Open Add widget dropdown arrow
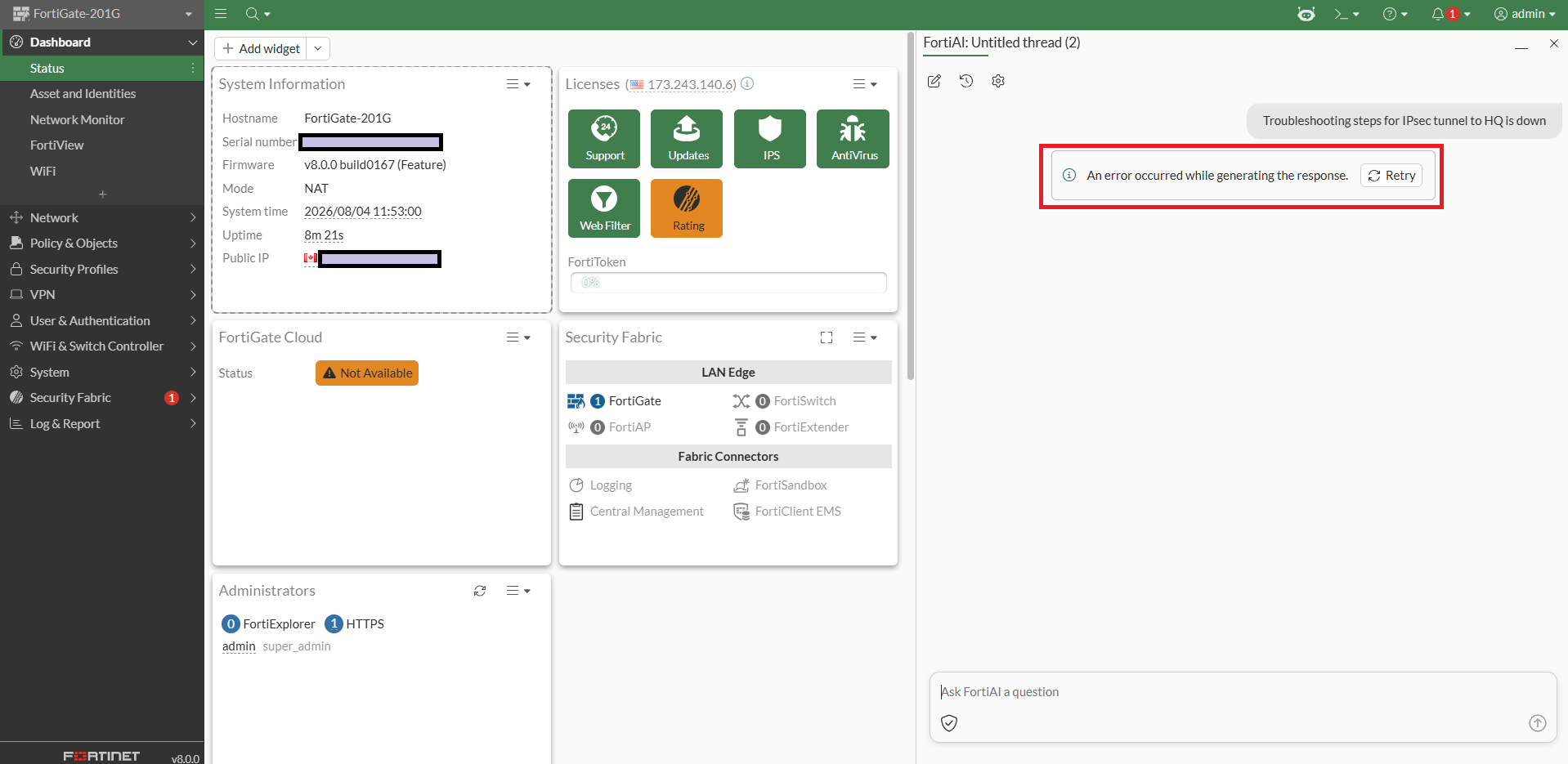Viewport: 1568px width, 764px height. [318, 48]
